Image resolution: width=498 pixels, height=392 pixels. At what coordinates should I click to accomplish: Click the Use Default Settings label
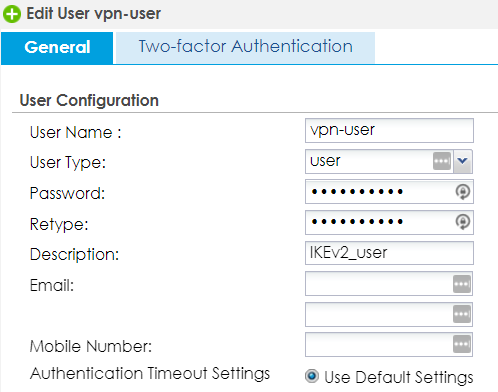(399, 378)
